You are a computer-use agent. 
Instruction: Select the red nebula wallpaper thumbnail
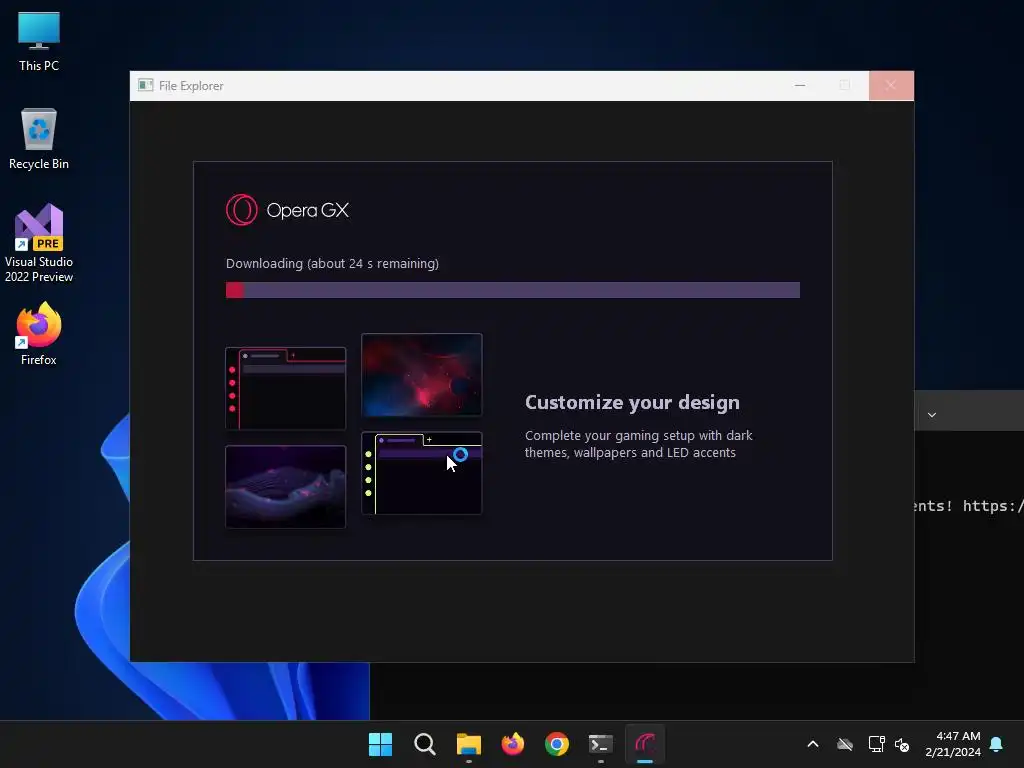pos(422,375)
